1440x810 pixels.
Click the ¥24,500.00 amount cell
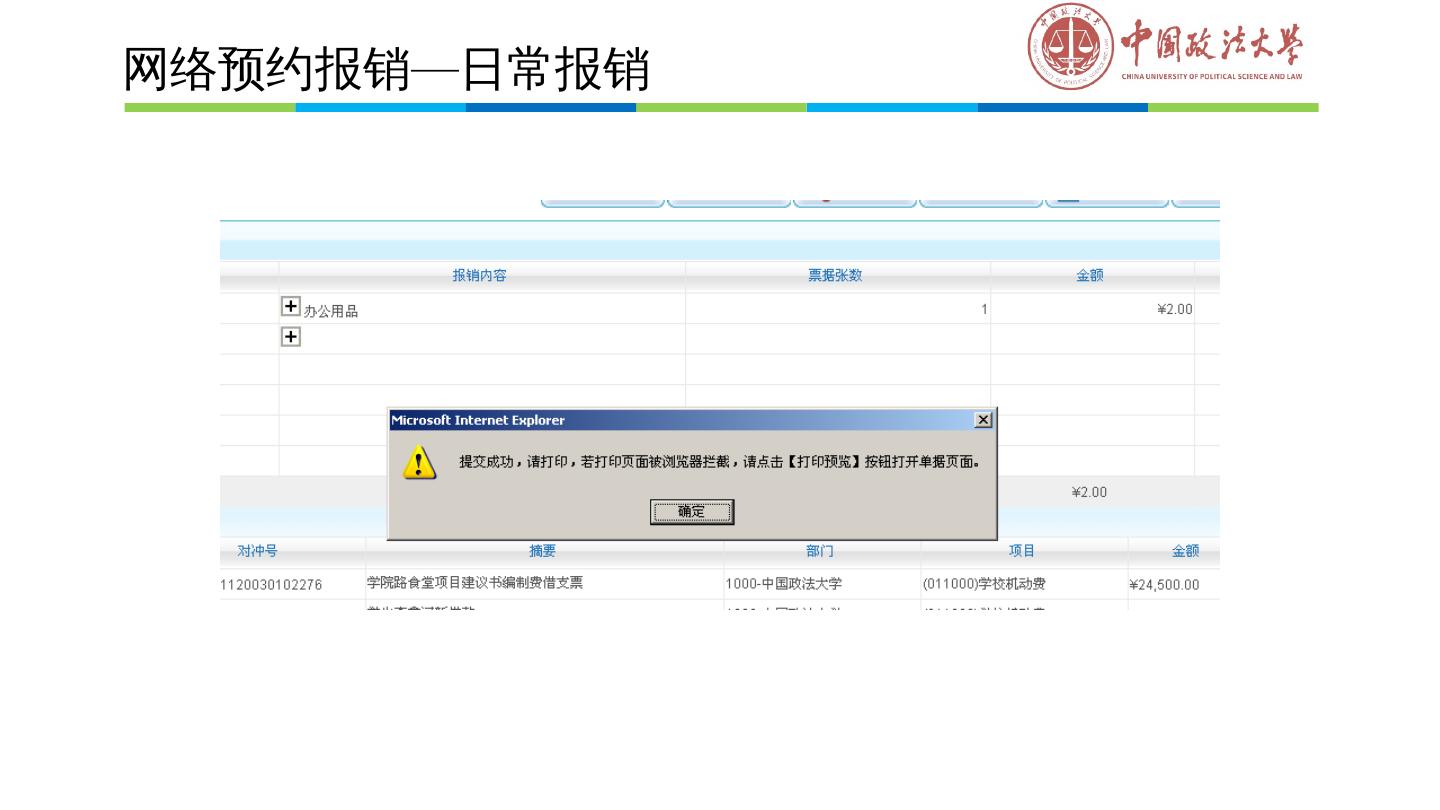(1164, 585)
